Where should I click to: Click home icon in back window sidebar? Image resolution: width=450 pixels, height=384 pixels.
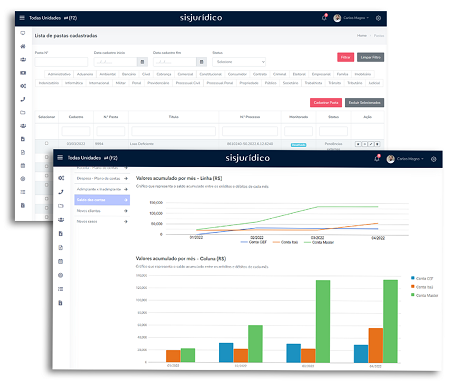pos(23,46)
